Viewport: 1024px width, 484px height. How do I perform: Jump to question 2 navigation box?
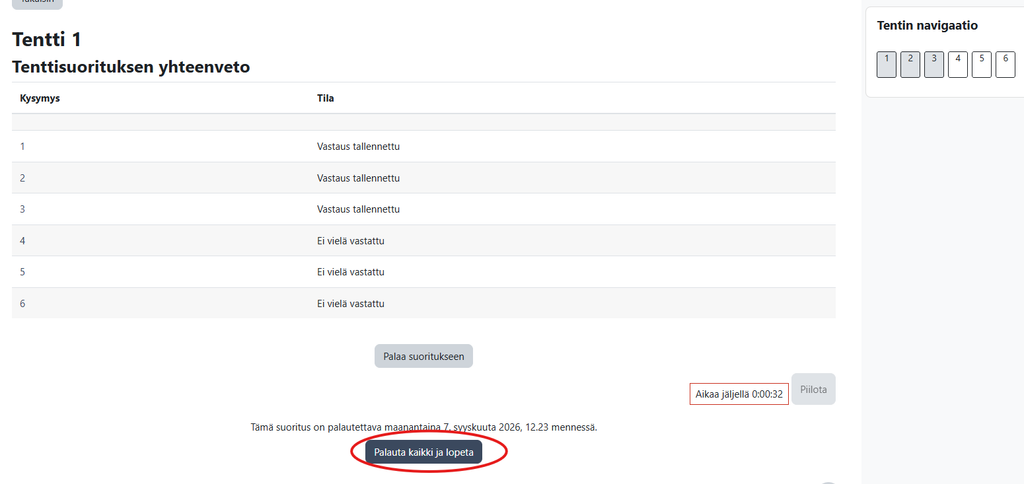point(910,65)
